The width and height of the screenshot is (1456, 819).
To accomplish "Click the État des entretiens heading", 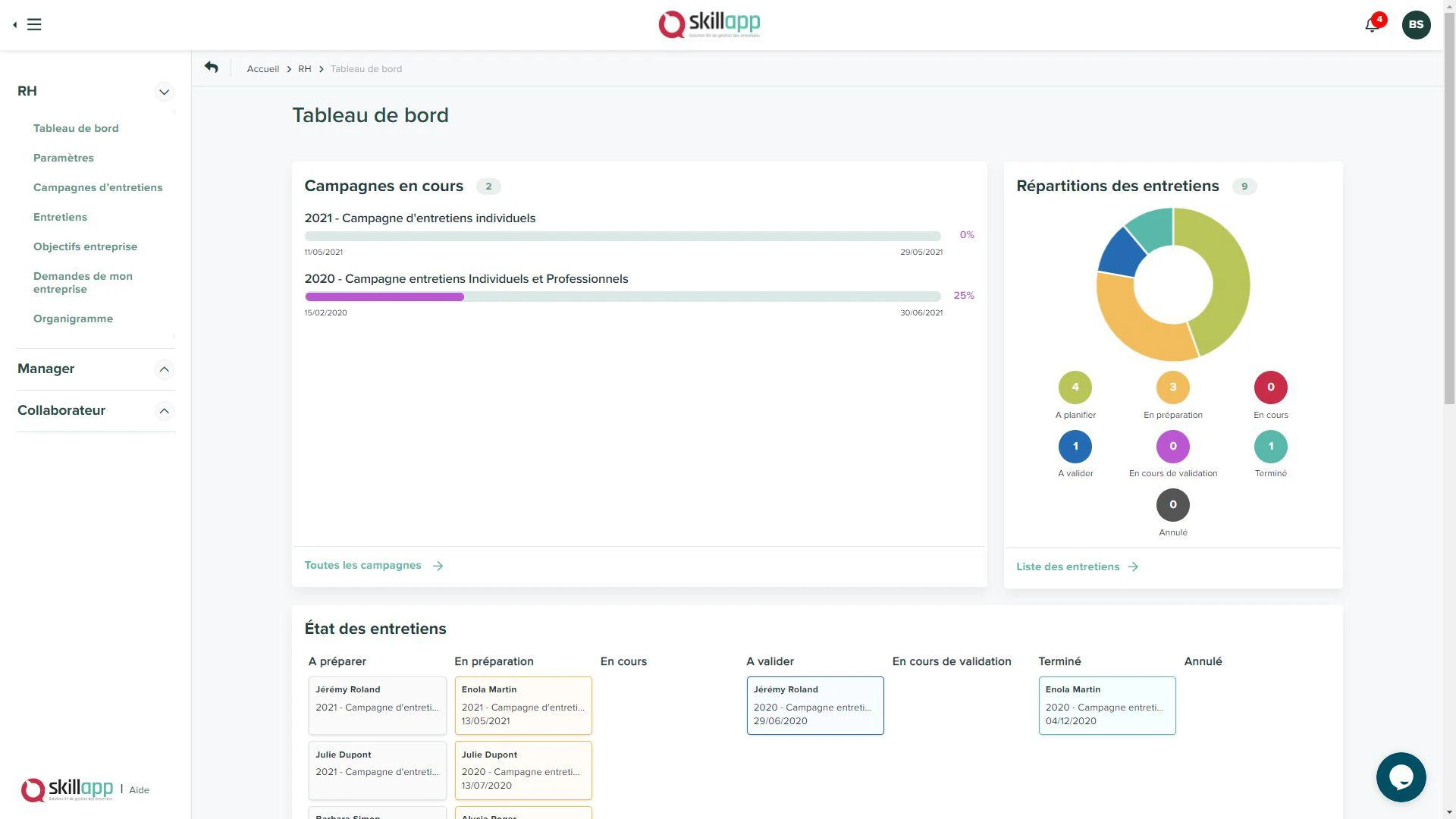I will [375, 629].
